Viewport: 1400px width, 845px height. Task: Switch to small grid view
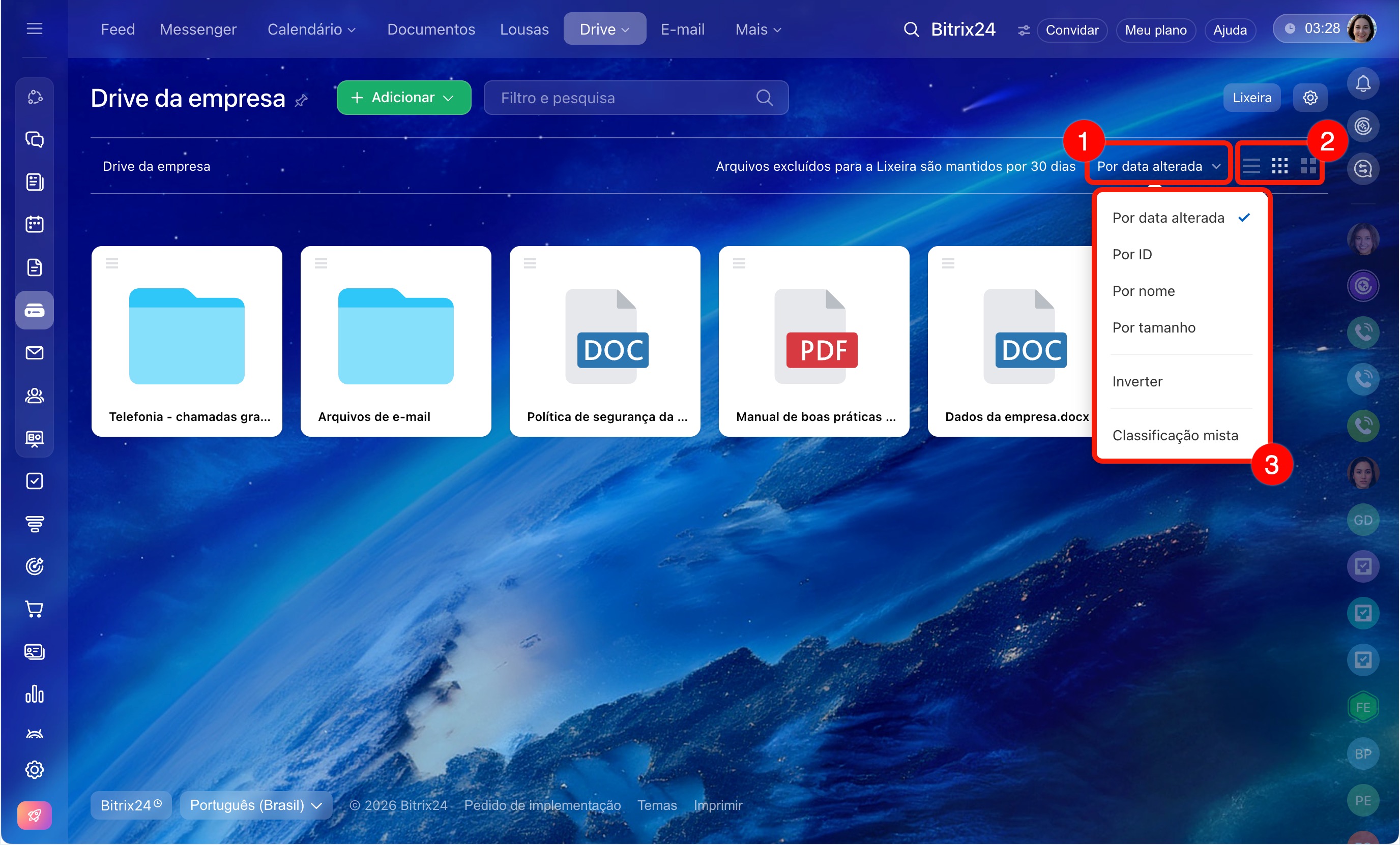tap(1279, 166)
